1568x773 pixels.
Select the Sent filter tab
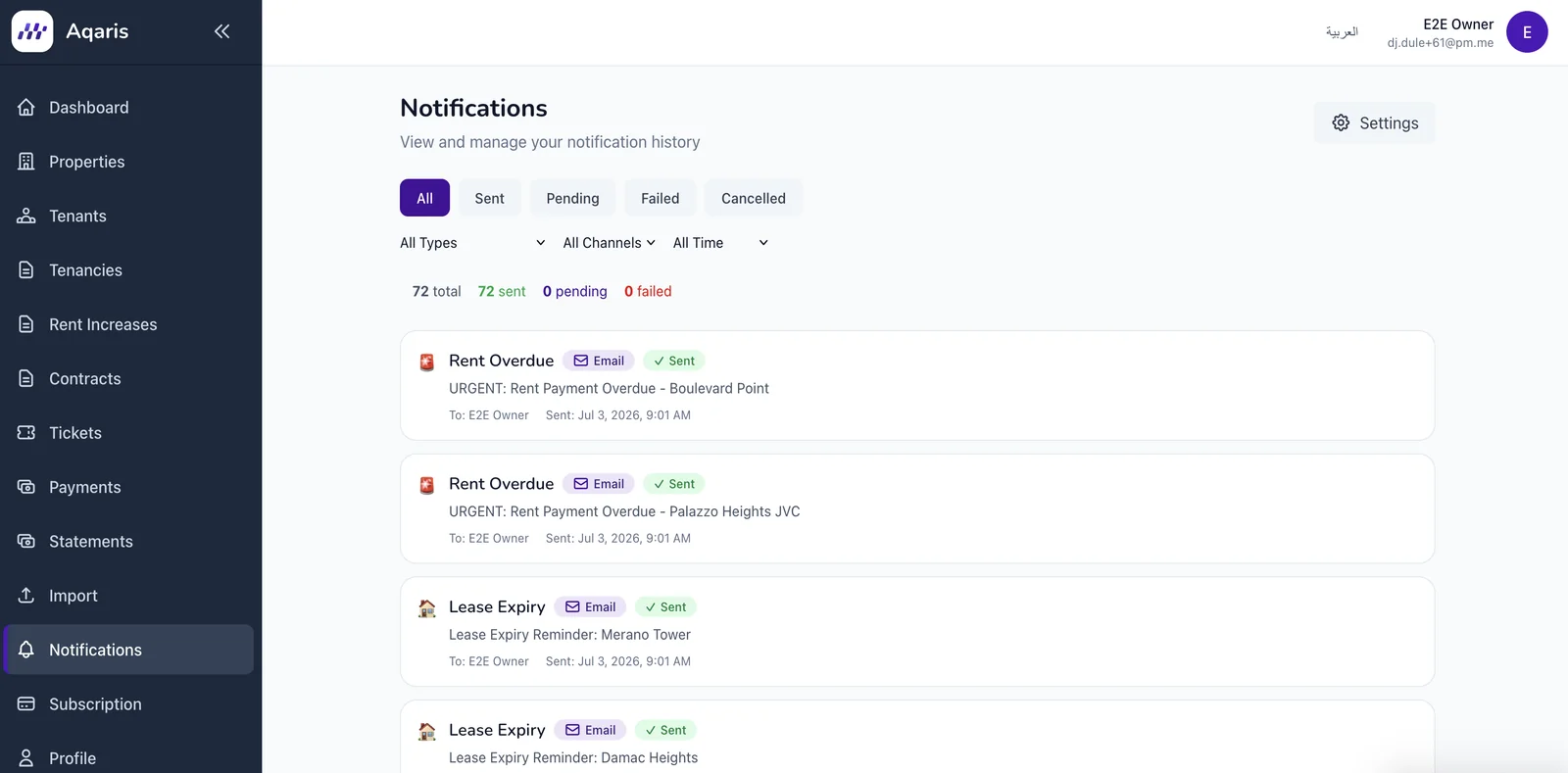point(489,198)
